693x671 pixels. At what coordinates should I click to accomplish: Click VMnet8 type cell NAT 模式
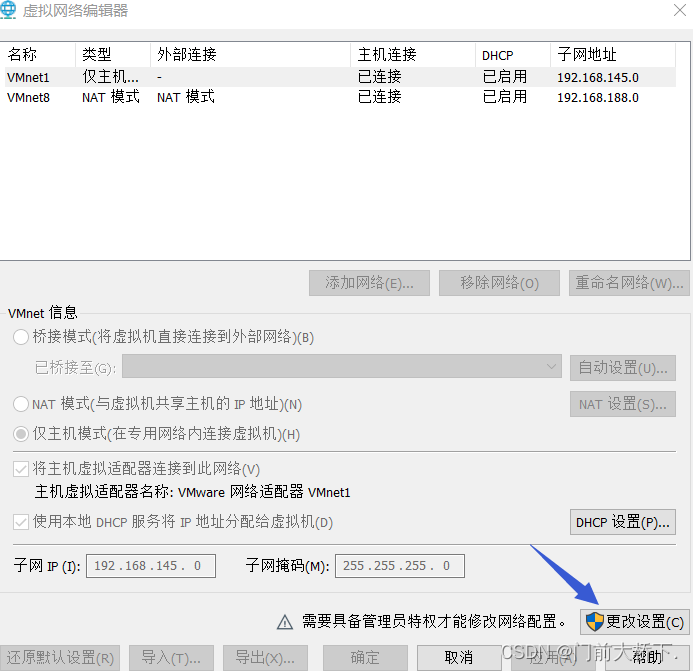pos(111,97)
